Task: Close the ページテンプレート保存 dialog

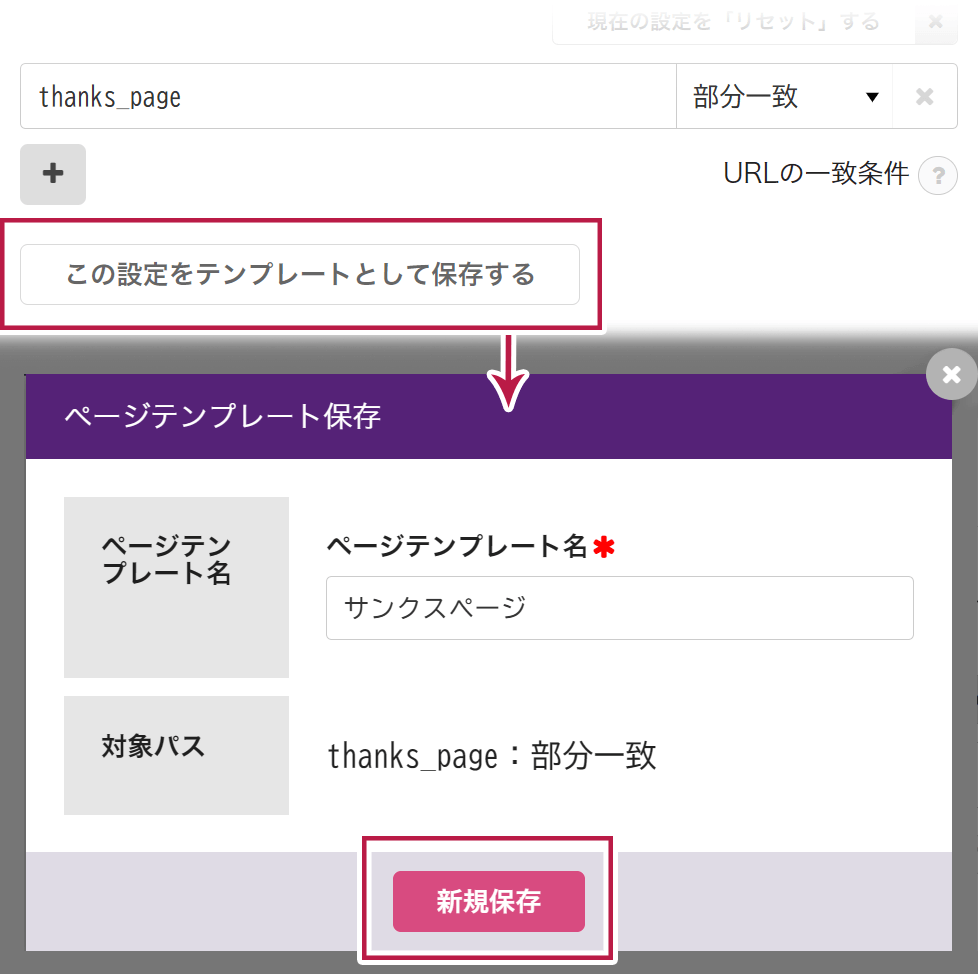Action: (951, 374)
